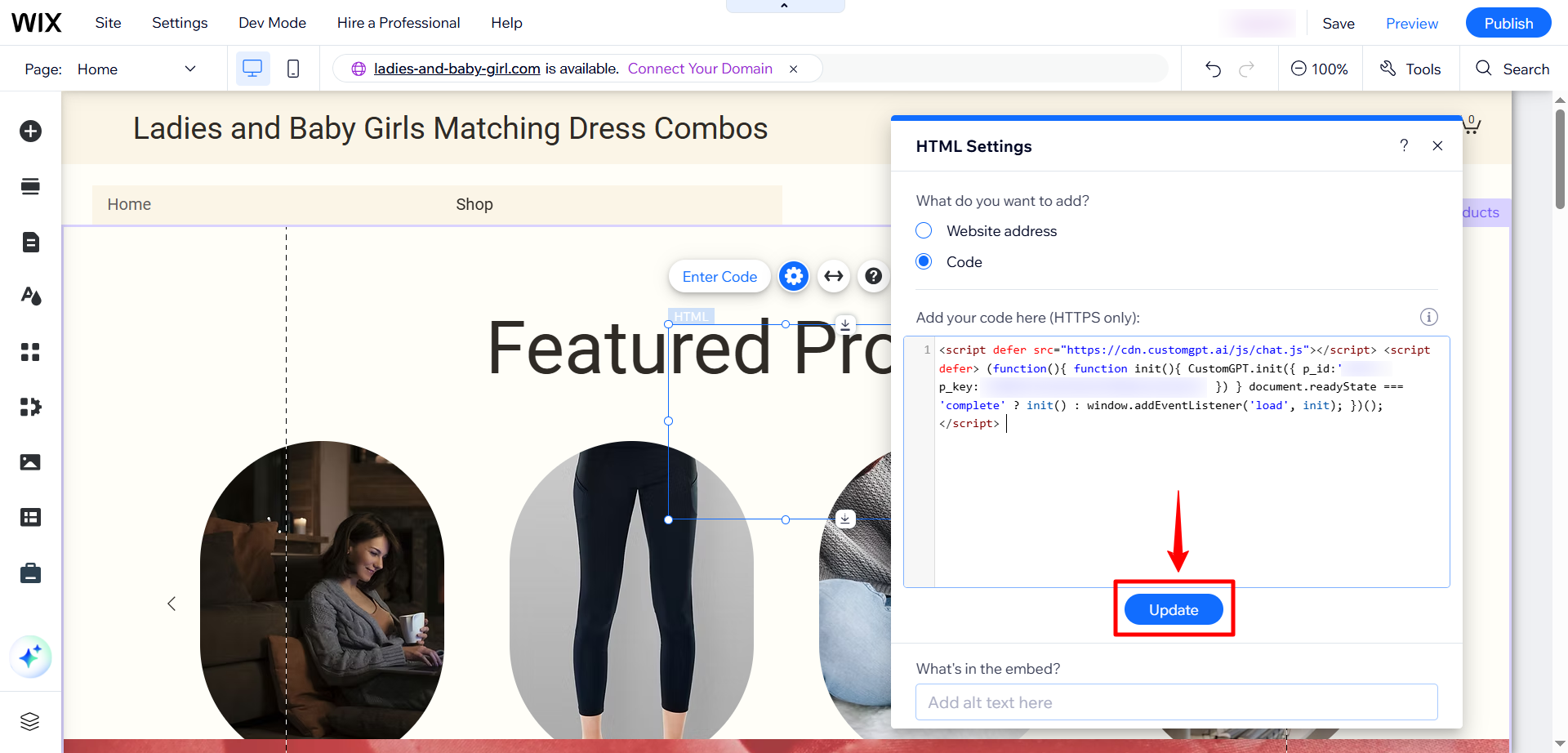Dismiss the domain availability banner

(x=793, y=69)
